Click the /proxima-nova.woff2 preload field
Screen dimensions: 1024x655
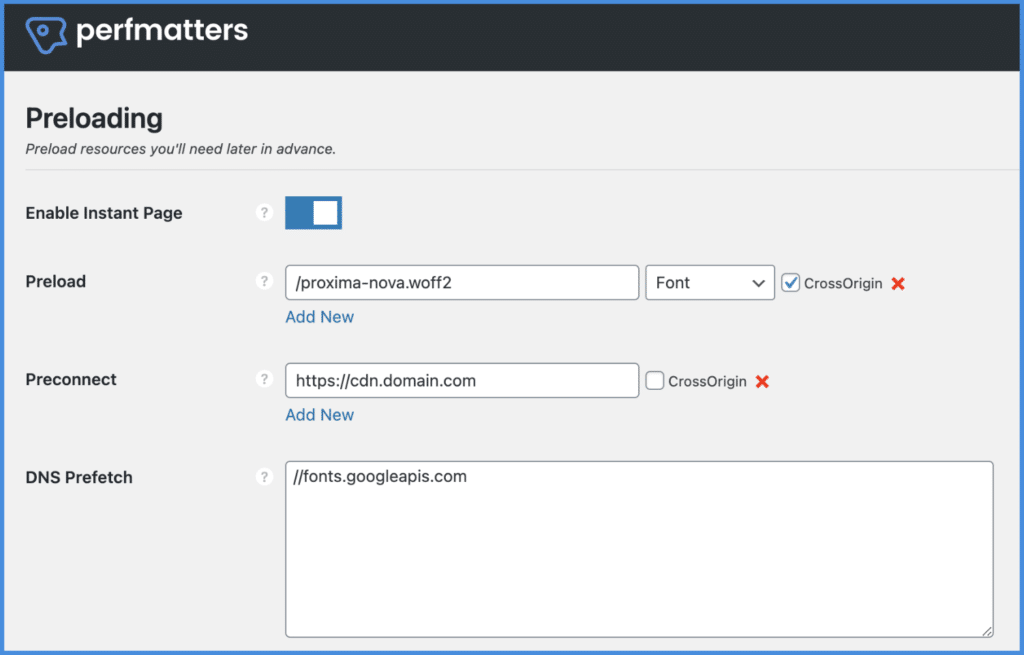pos(462,283)
